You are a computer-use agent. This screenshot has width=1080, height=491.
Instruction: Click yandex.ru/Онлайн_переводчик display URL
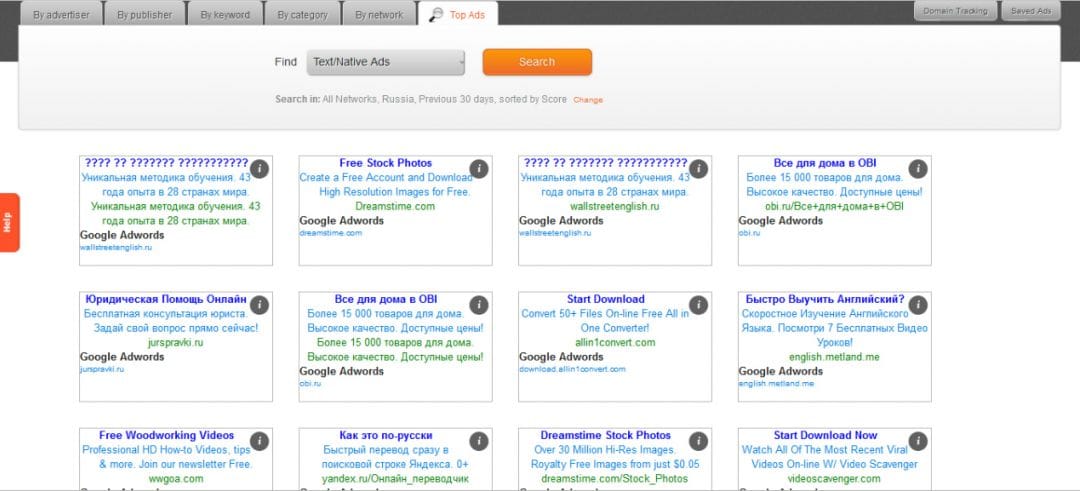point(395,479)
